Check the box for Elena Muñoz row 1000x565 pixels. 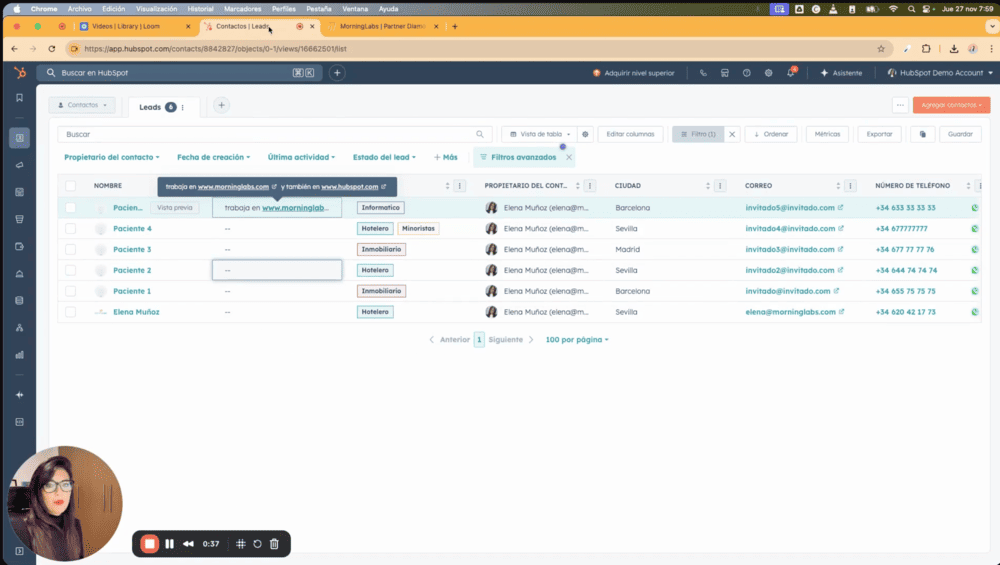click(70, 312)
